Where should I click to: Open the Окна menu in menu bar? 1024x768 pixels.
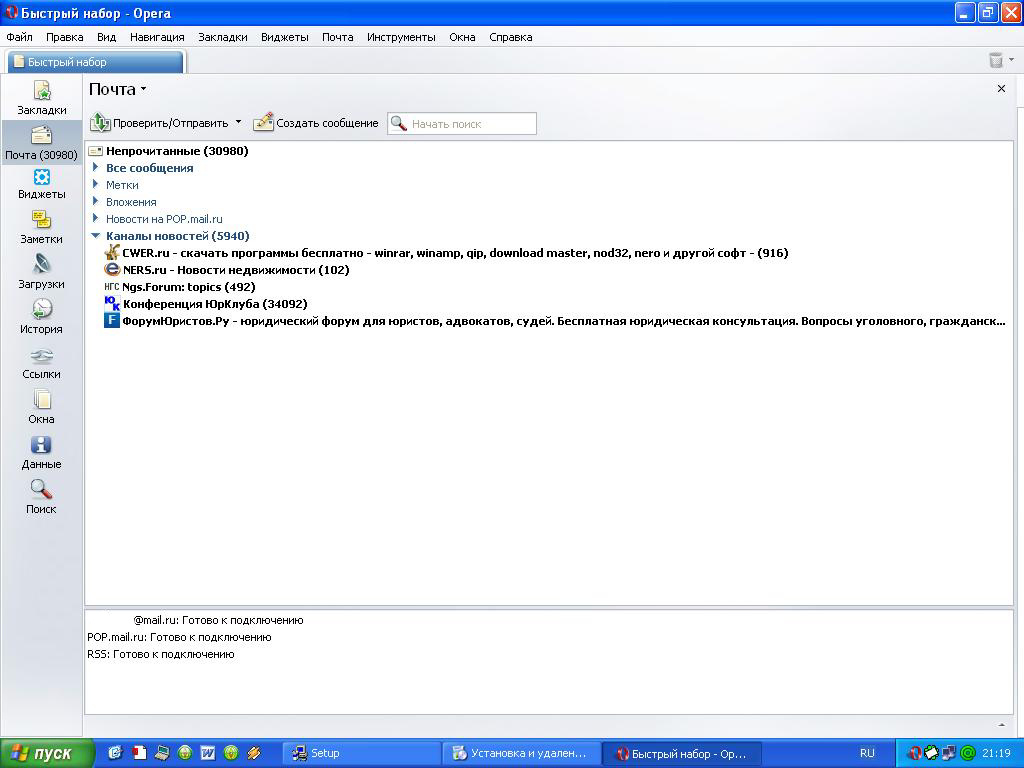[462, 37]
